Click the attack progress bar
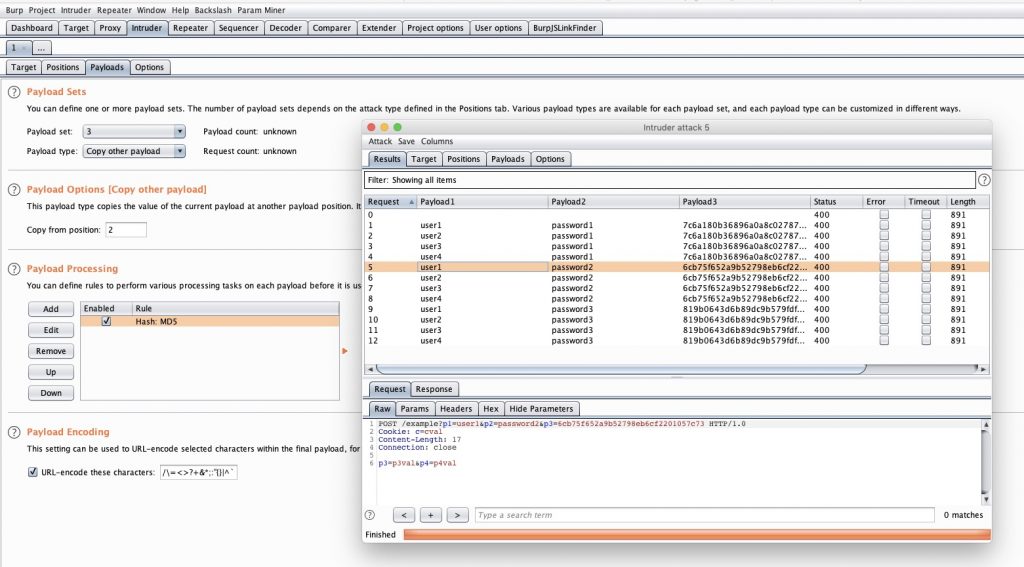Viewport: 1024px width, 567px height. pos(696,534)
